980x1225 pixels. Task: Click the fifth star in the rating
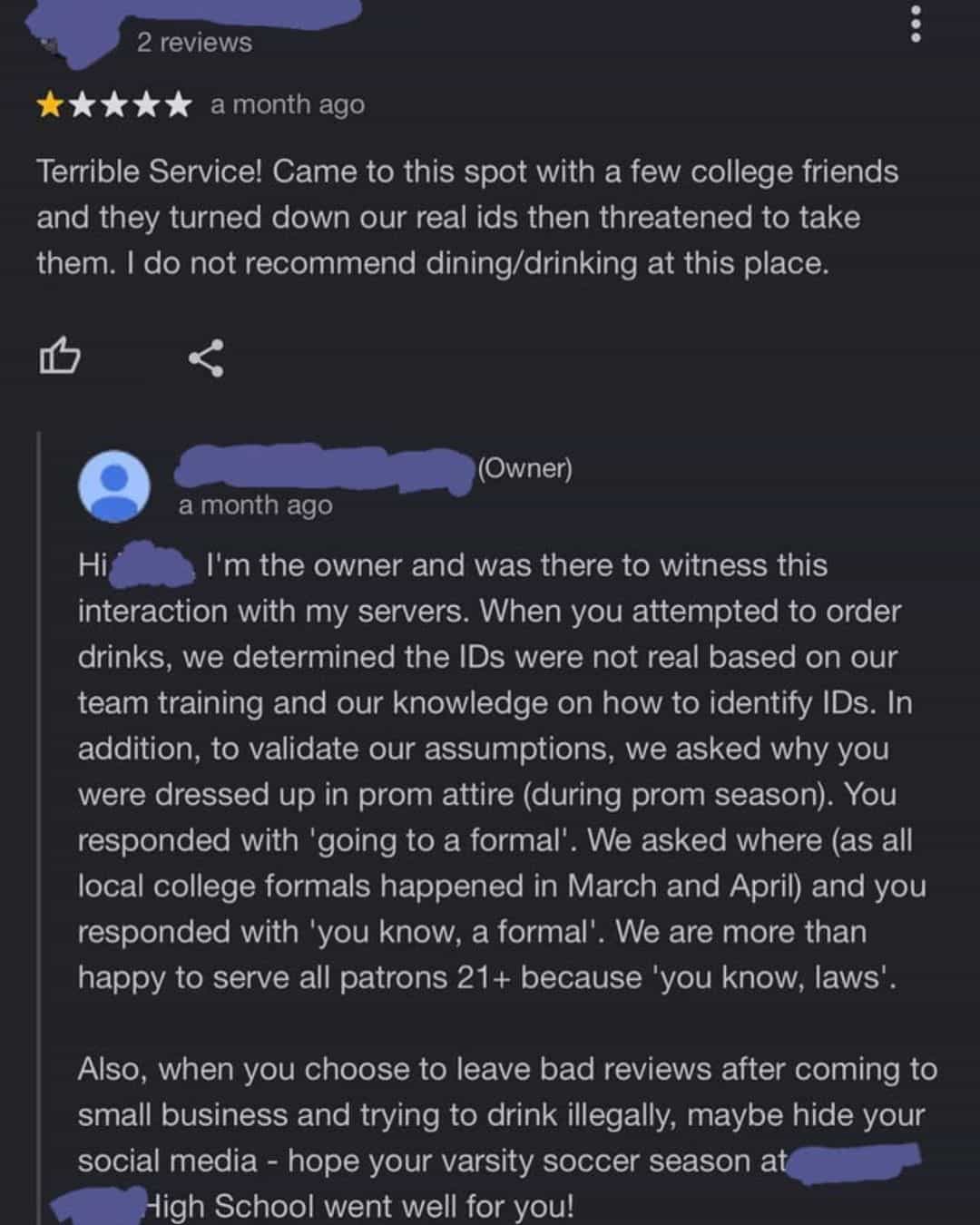click(x=178, y=106)
